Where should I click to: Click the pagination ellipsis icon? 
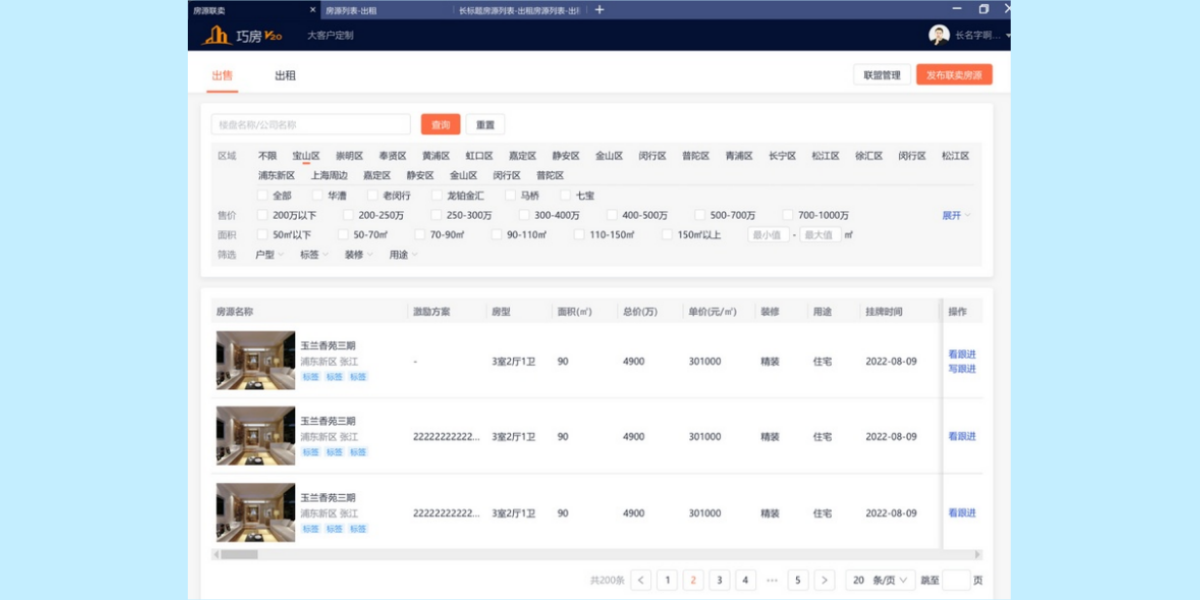[x=772, y=580]
